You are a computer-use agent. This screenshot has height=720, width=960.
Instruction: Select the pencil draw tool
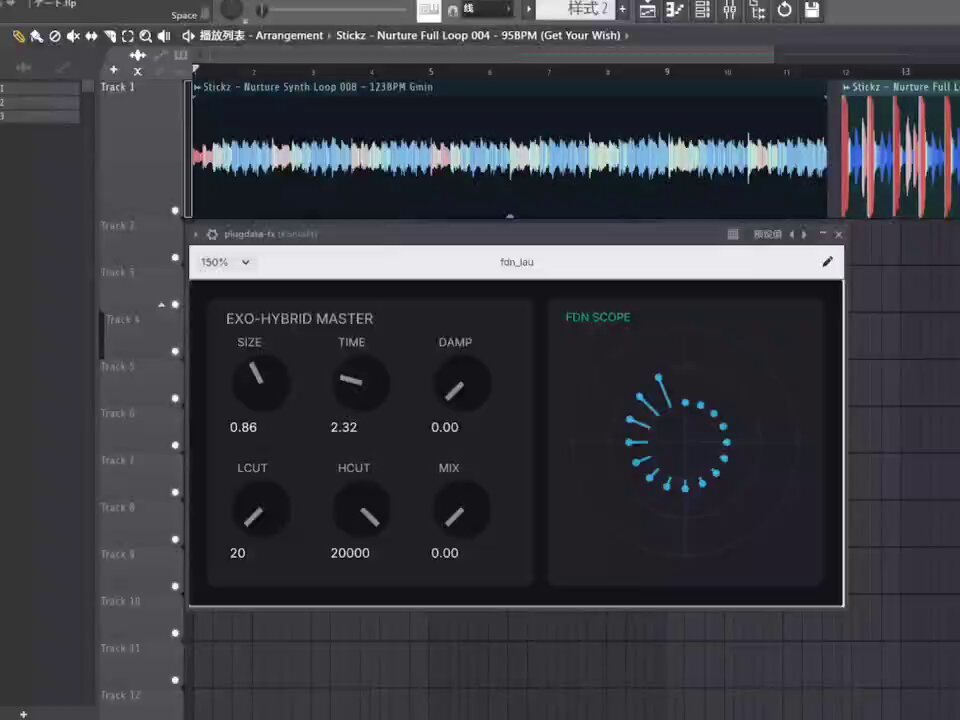(18, 36)
